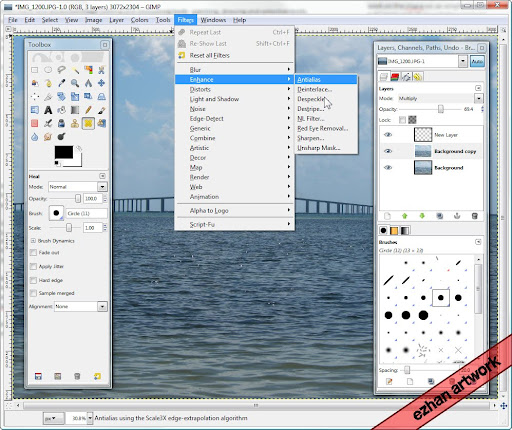512x430 pixels.
Task: Enable the Sample merged checkbox
Action: tap(33, 293)
